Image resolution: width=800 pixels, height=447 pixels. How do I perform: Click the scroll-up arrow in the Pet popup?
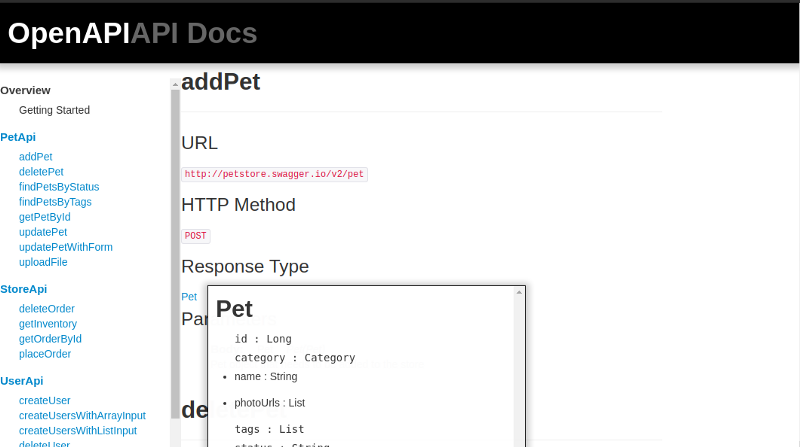click(x=518, y=292)
